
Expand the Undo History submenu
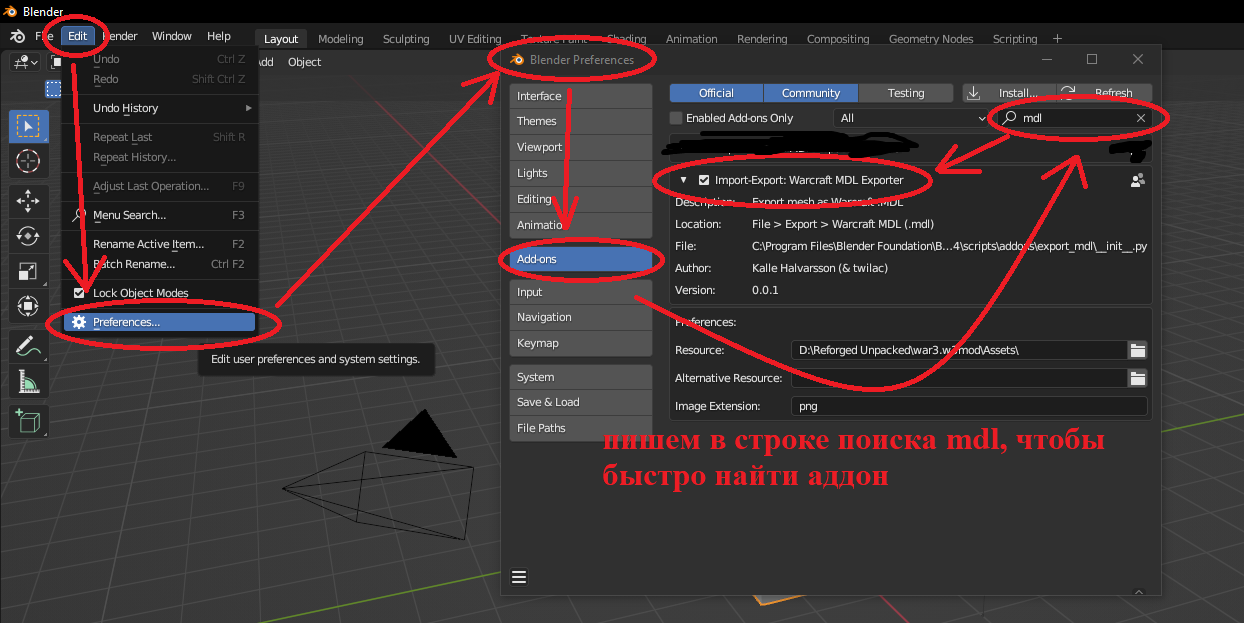[160, 108]
